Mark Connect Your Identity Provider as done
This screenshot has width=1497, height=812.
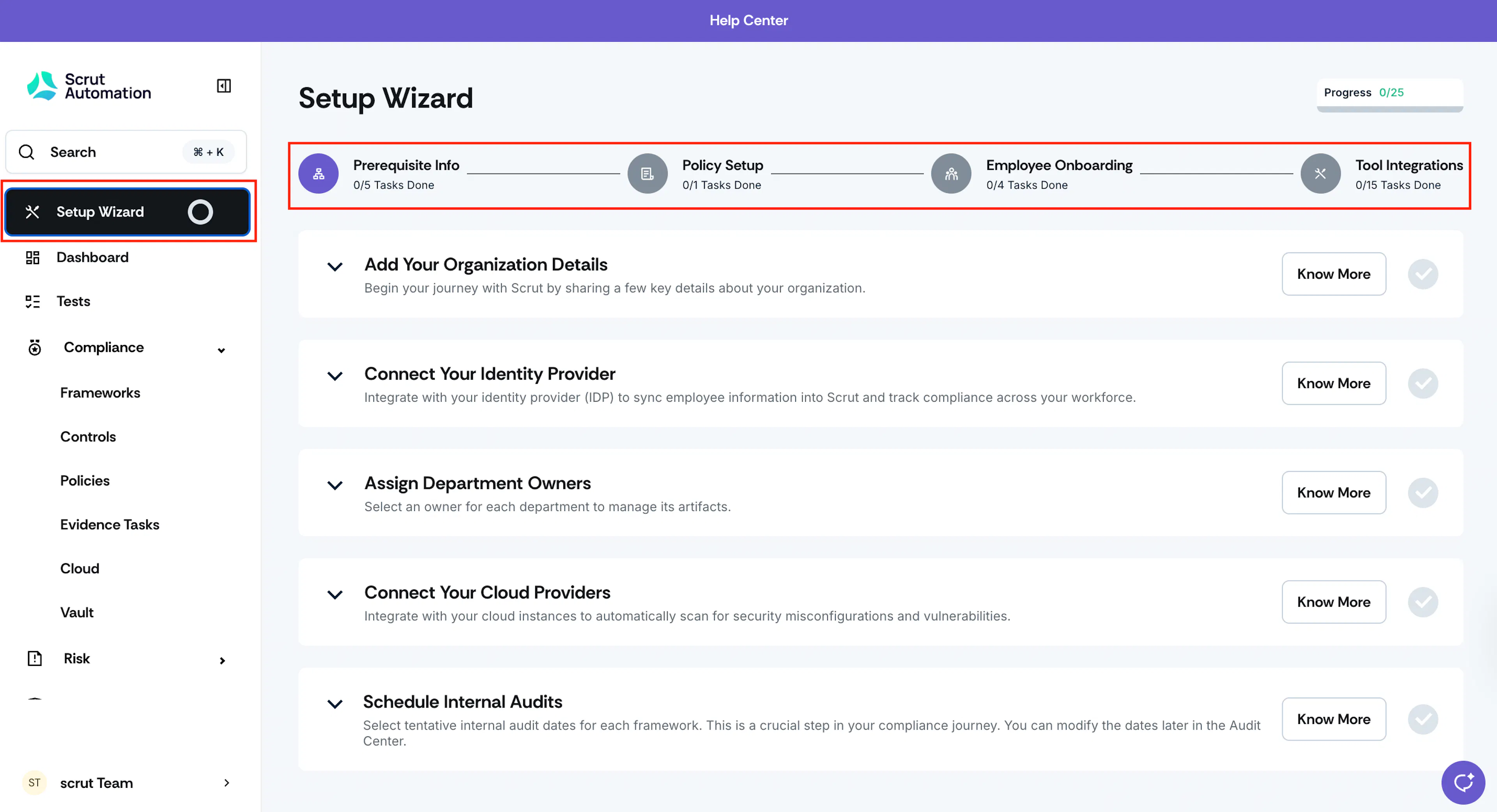click(x=1423, y=383)
